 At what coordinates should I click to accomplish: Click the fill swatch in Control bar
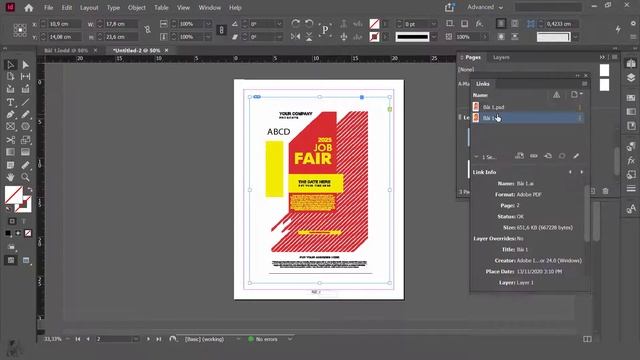pos(374,24)
